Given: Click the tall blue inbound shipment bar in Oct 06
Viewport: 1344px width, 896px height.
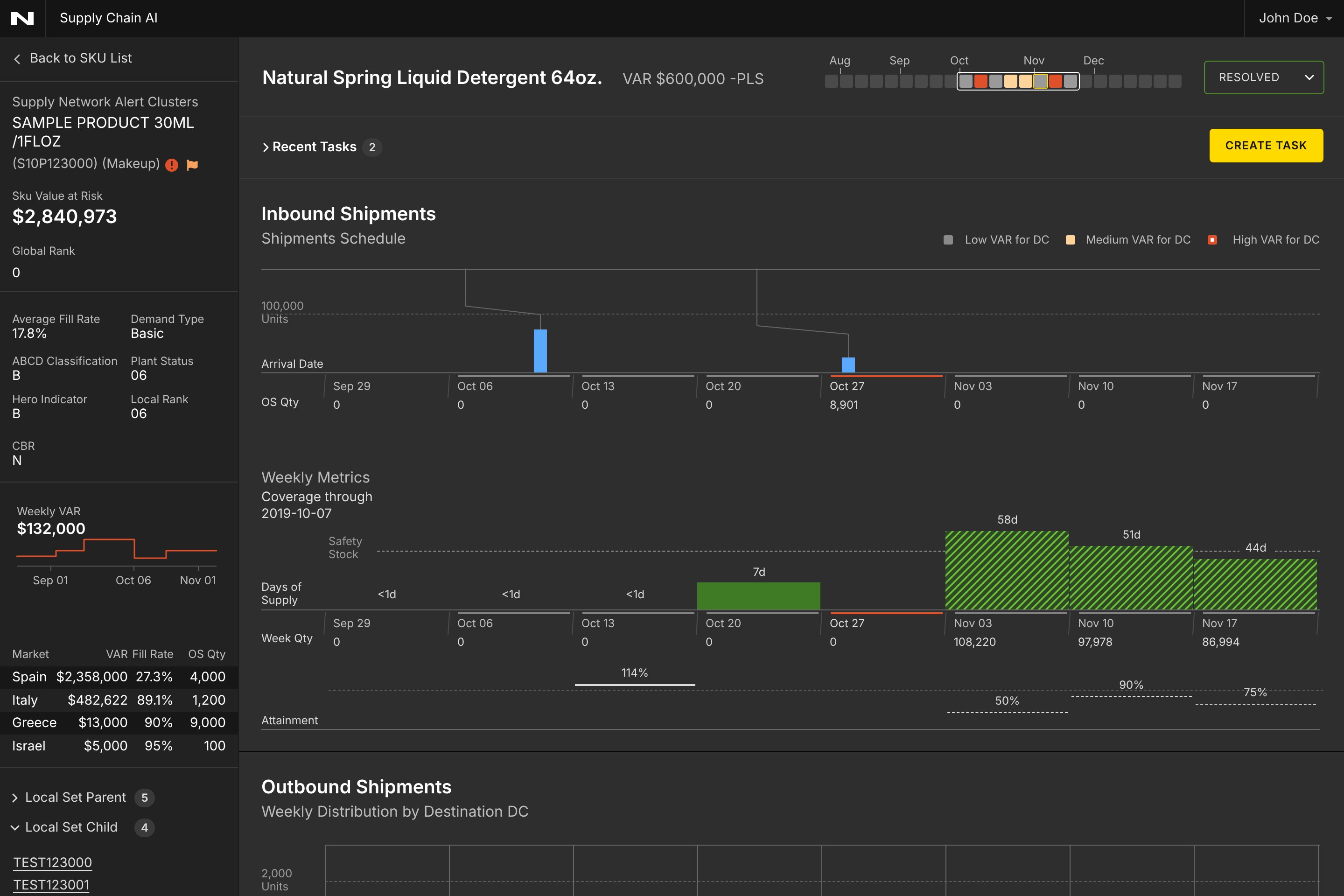Looking at the screenshot, I should [x=540, y=351].
